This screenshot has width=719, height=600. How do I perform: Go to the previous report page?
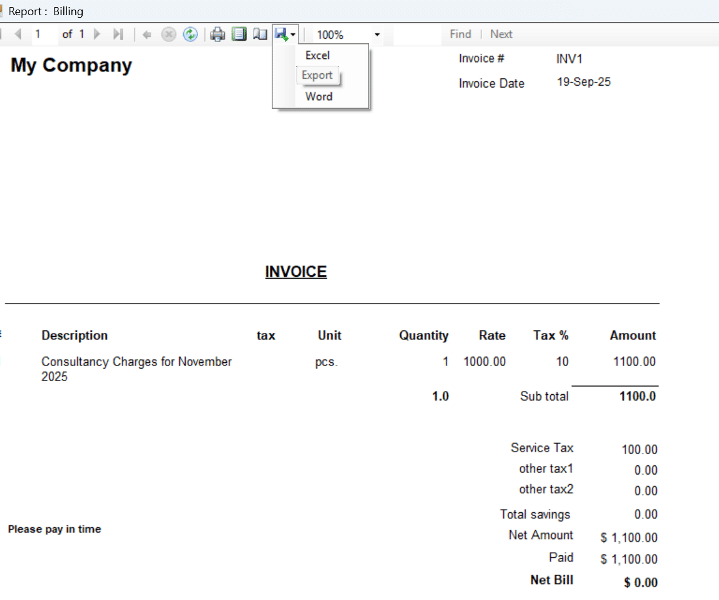[18, 34]
